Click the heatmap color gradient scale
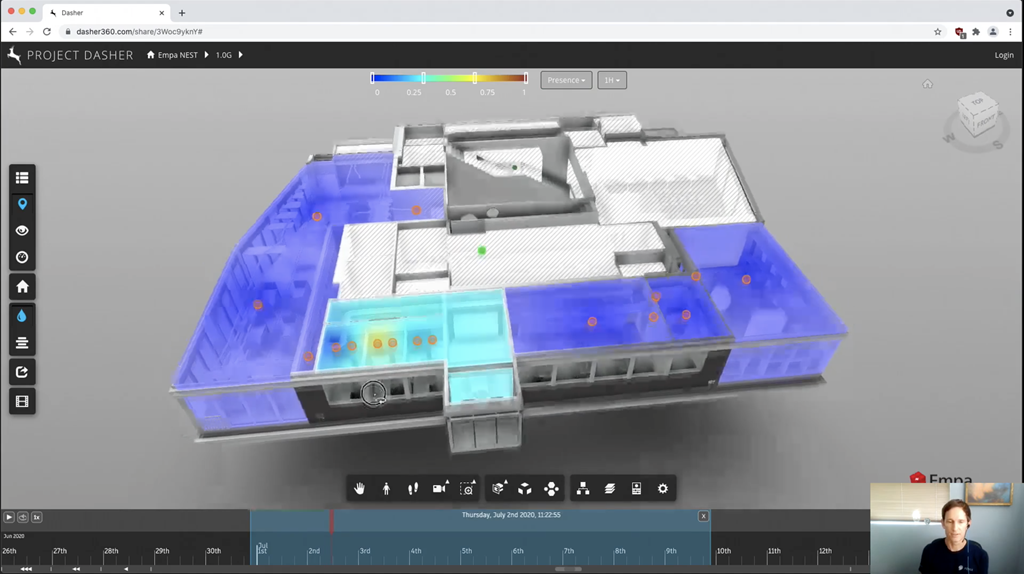Viewport: 1024px width, 574px height. (x=449, y=78)
